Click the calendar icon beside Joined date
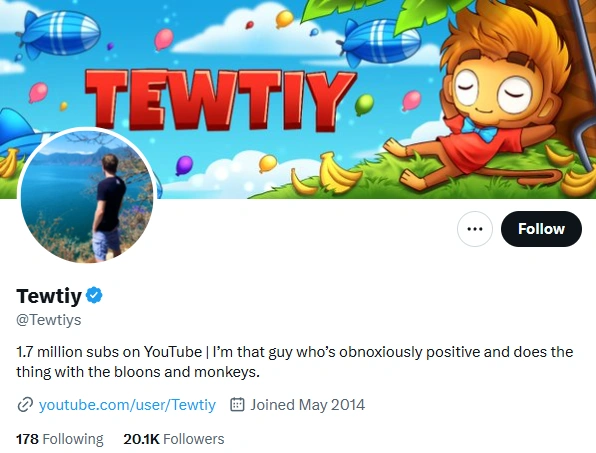Viewport: 596px width, 453px height. [x=237, y=404]
